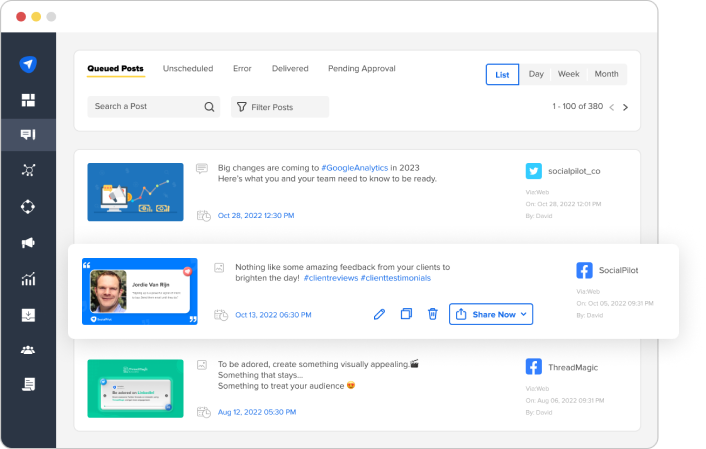Click the 'Big changes are coming' post text
Image resolution: width=706 pixels, height=449 pixels.
(x=327, y=173)
